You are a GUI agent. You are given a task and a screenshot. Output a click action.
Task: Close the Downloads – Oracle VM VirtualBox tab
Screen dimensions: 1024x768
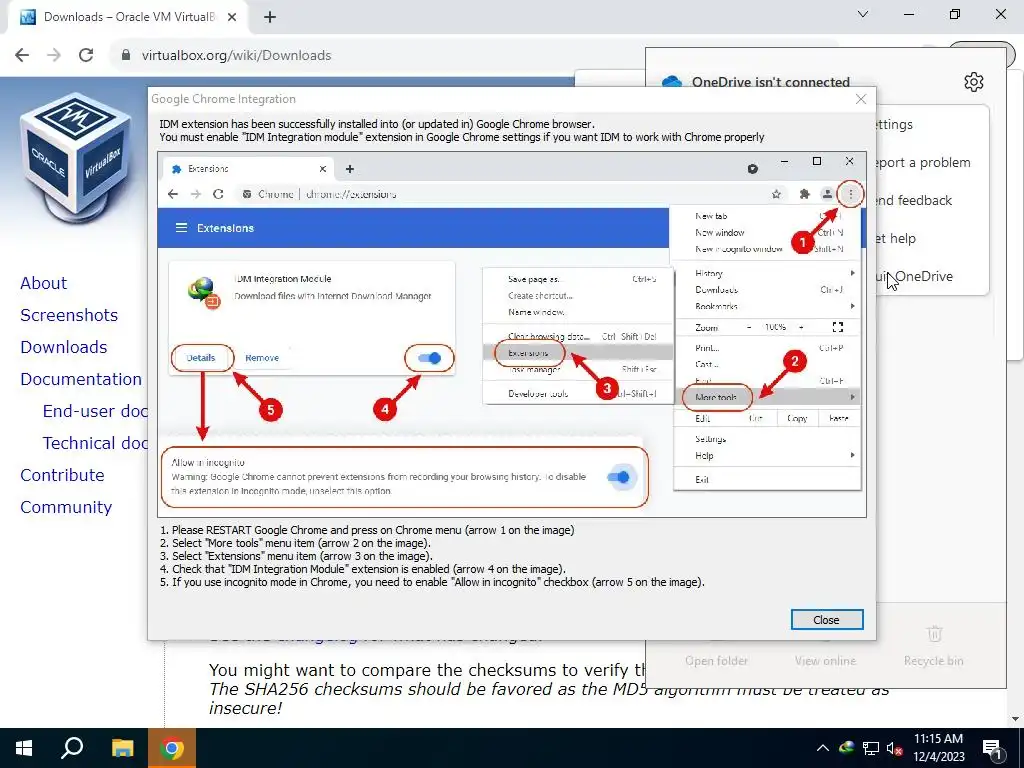pos(232,17)
